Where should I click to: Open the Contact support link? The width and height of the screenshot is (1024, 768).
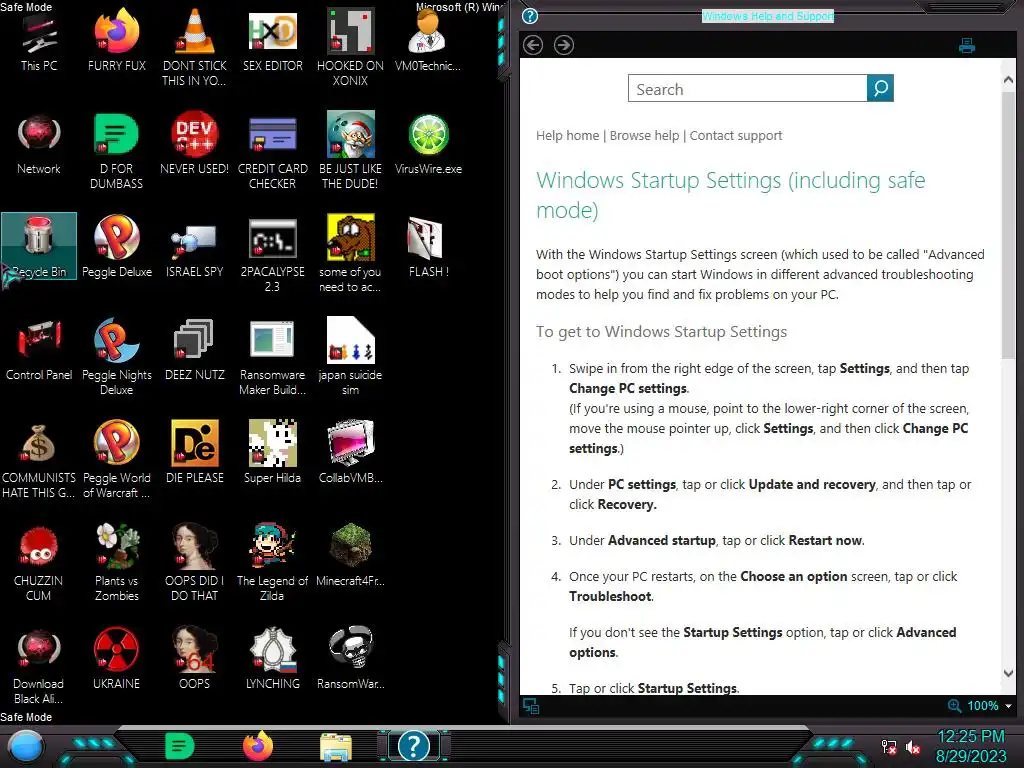[735, 136]
